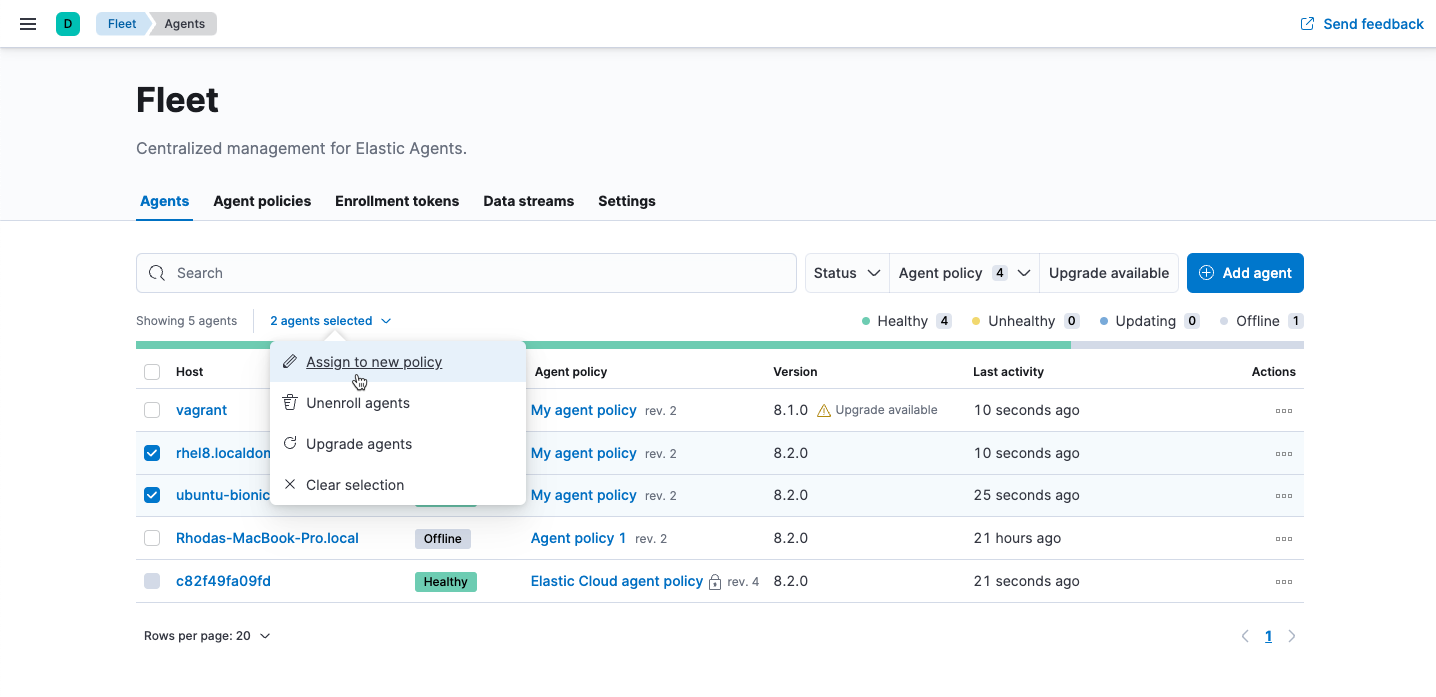The image size is (1436, 697).
Task: Click the D space avatar in the header
Action: tap(67, 23)
